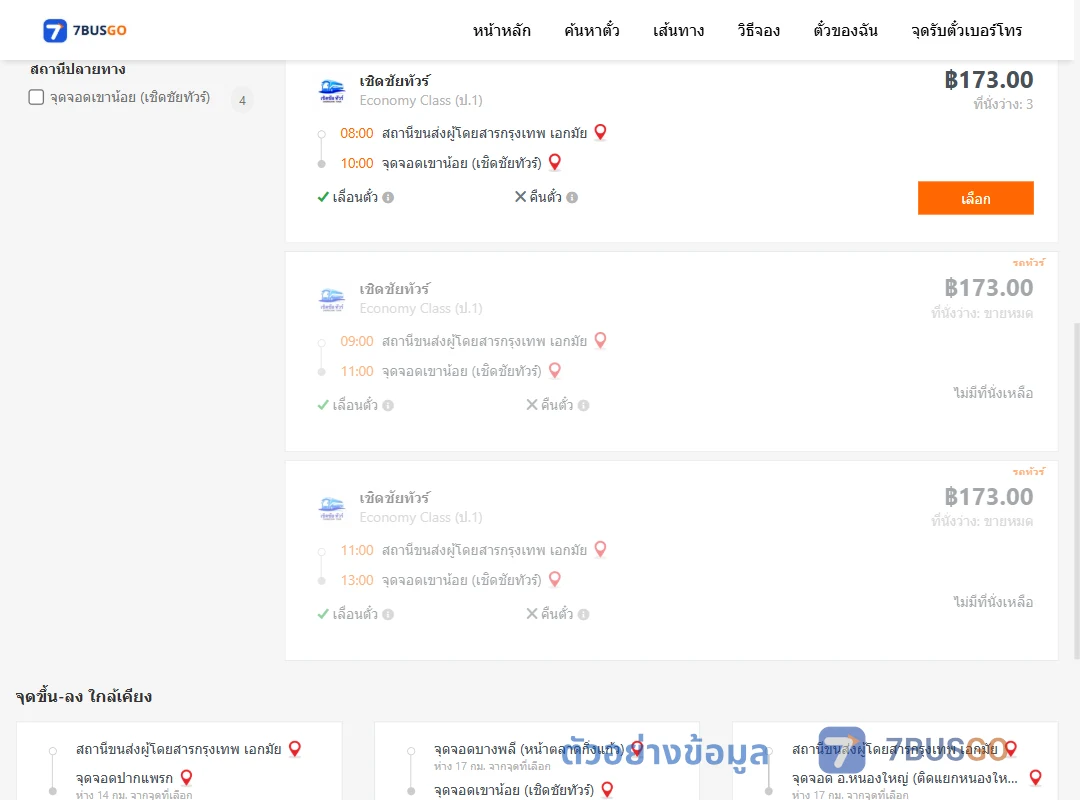Open ค้นหาตั๋ว in the top navigation
1080x800 pixels.
tap(592, 30)
